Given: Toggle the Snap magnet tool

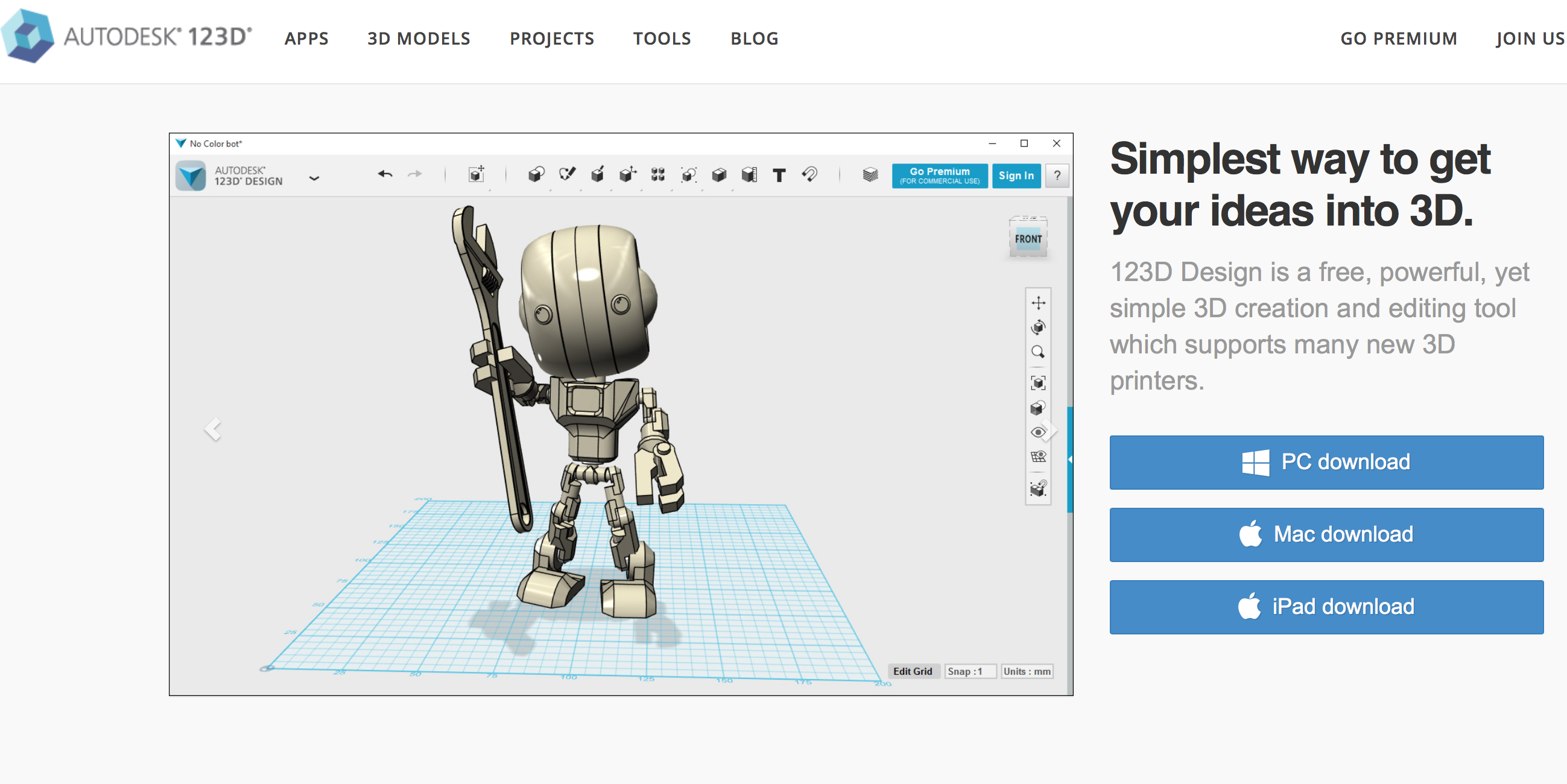Looking at the screenshot, I should [x=809, y=174].
